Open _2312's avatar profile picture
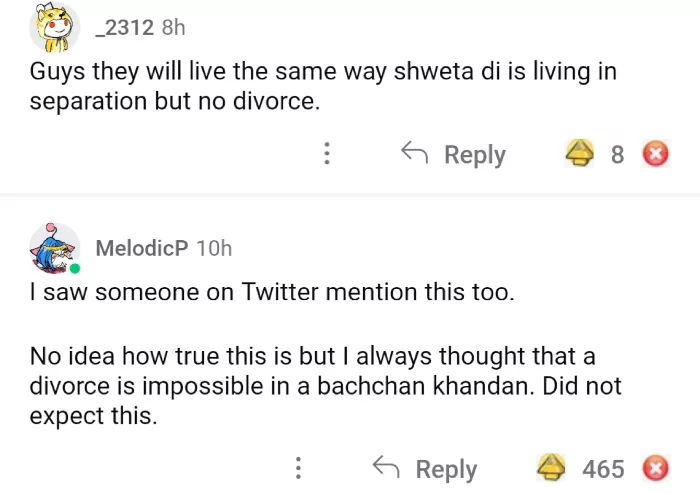The width and height of the screenshot is (700, 493). pyautogui.click(x=54, y=28)
